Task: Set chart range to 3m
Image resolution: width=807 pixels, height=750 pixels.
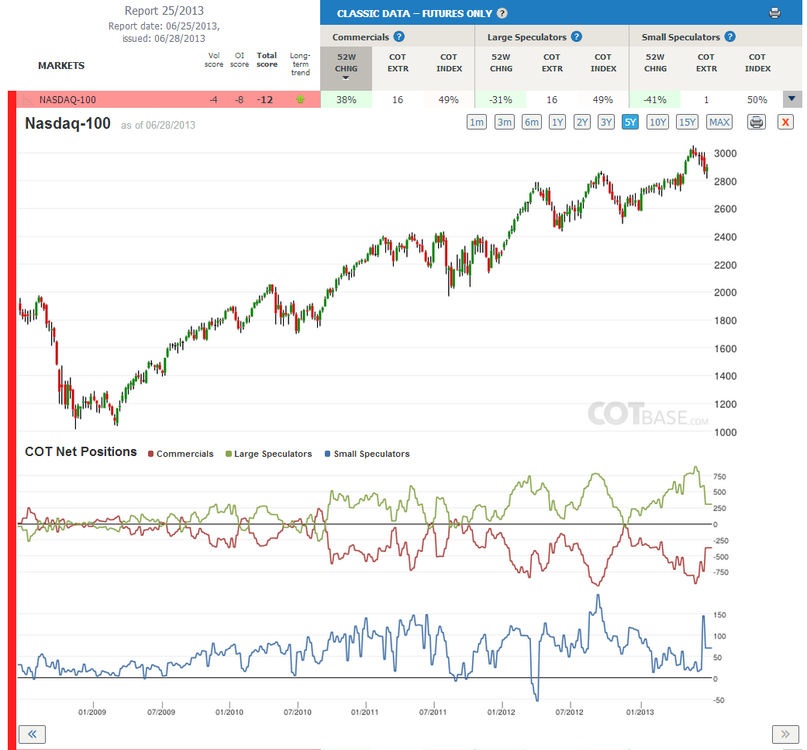Action: [504, 122]
